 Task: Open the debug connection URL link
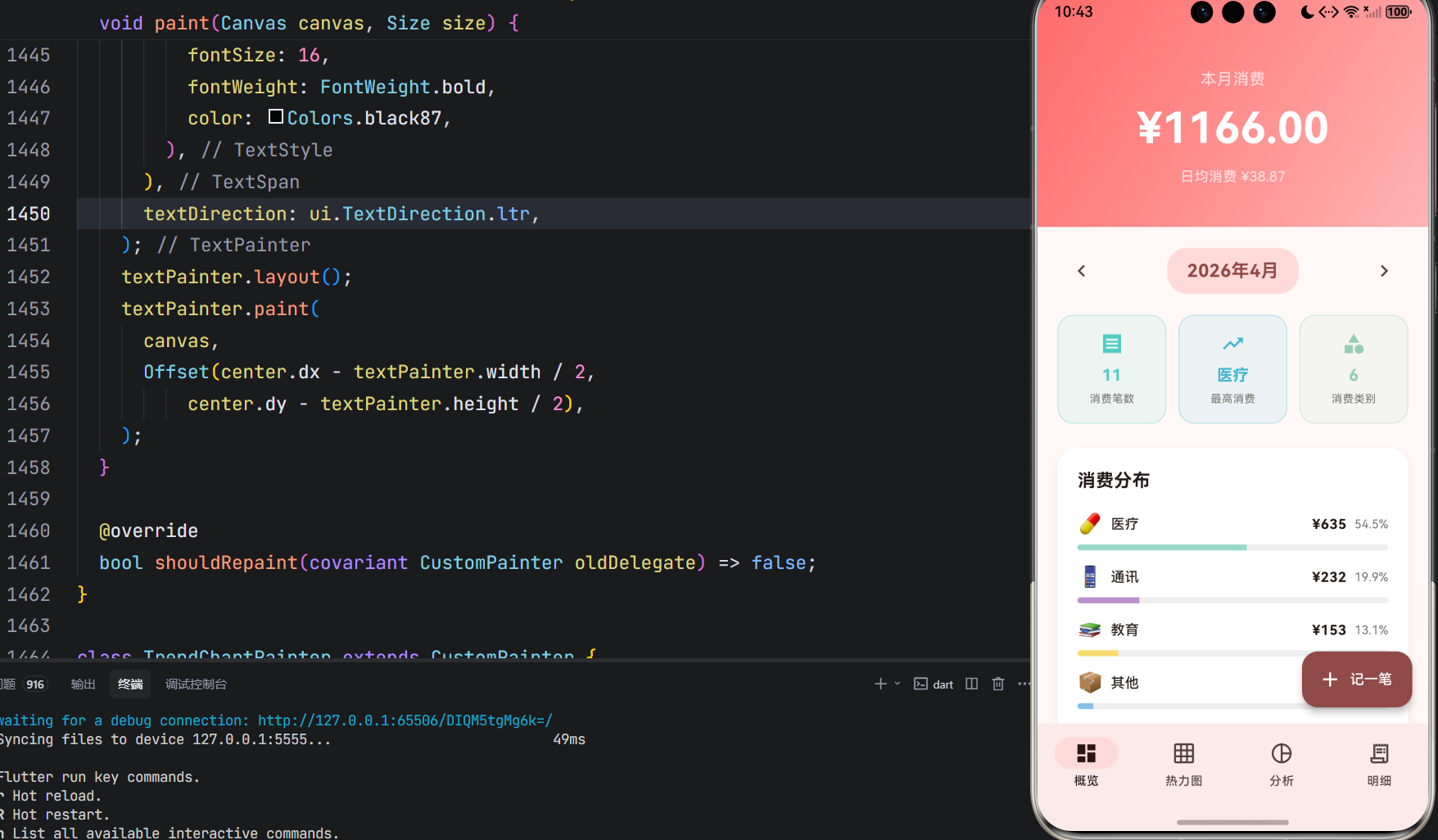pos(405,720)
